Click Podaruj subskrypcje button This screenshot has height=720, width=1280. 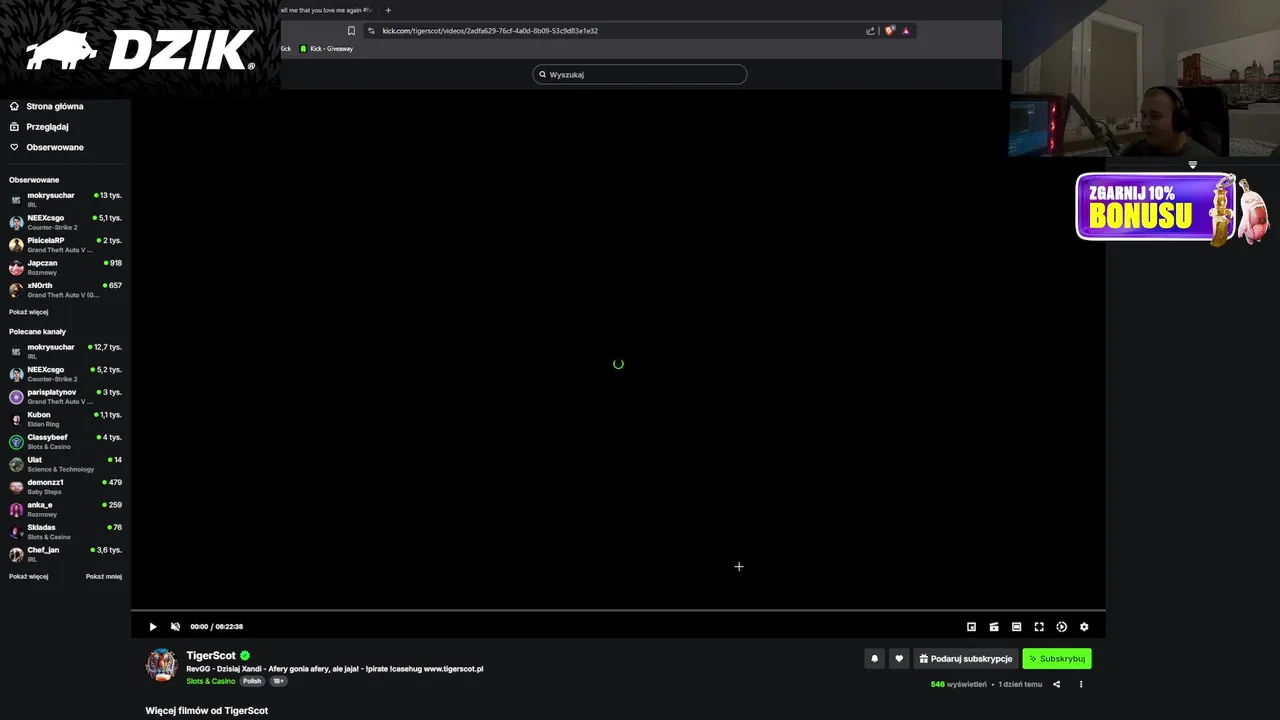(966, 659)
